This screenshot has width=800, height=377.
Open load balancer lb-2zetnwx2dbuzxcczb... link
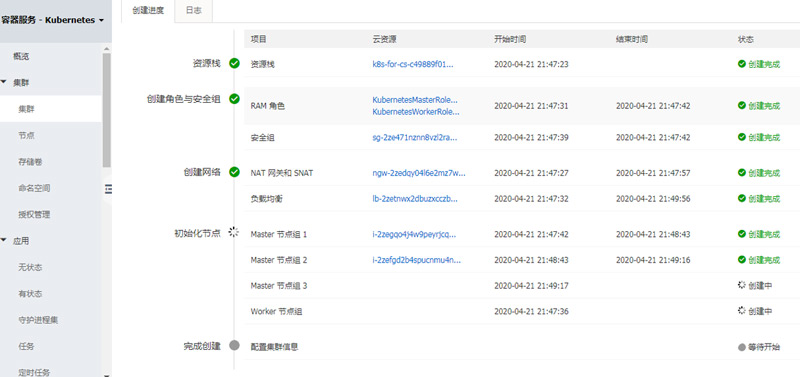[x=415, y=198]
